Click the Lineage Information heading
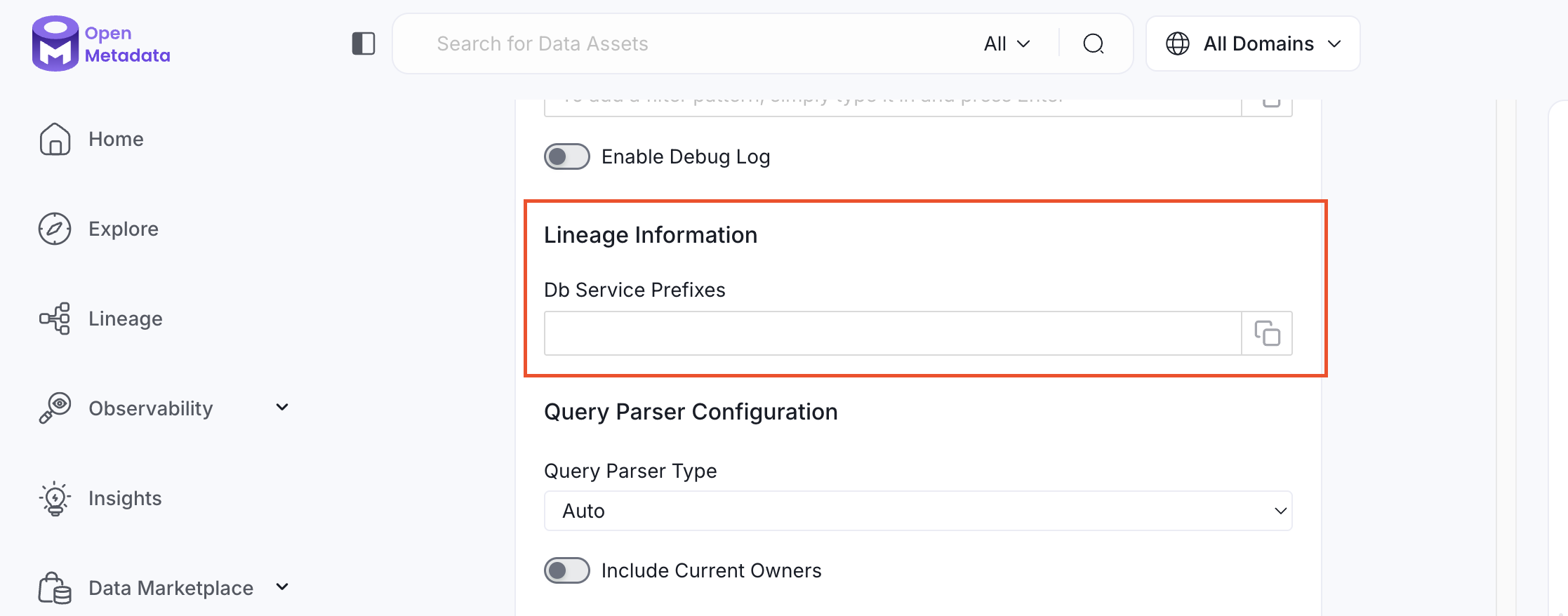1568x616 pixels. tap(651, 235)
